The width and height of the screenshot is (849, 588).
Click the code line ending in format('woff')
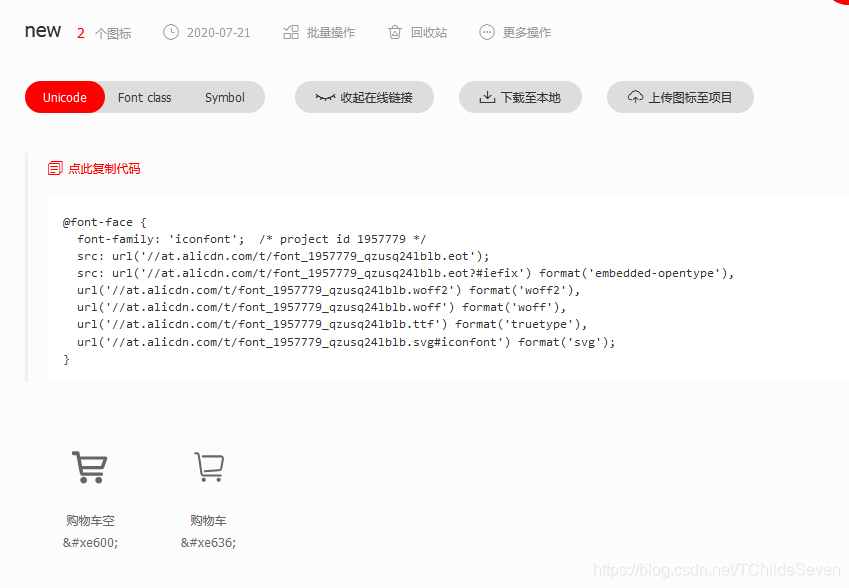321,307
